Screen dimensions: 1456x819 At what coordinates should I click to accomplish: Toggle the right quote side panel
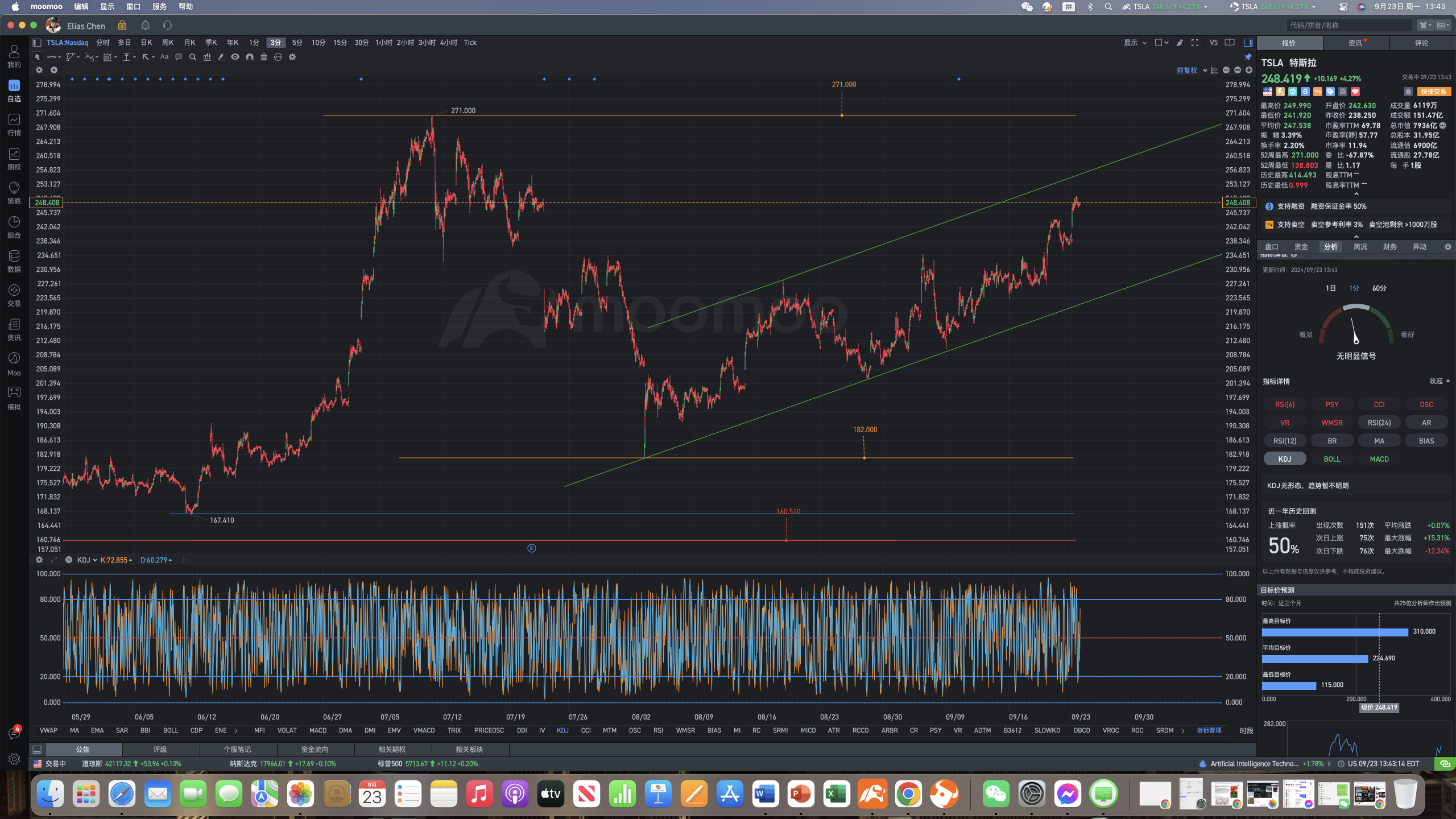(x=1248, y=43)
